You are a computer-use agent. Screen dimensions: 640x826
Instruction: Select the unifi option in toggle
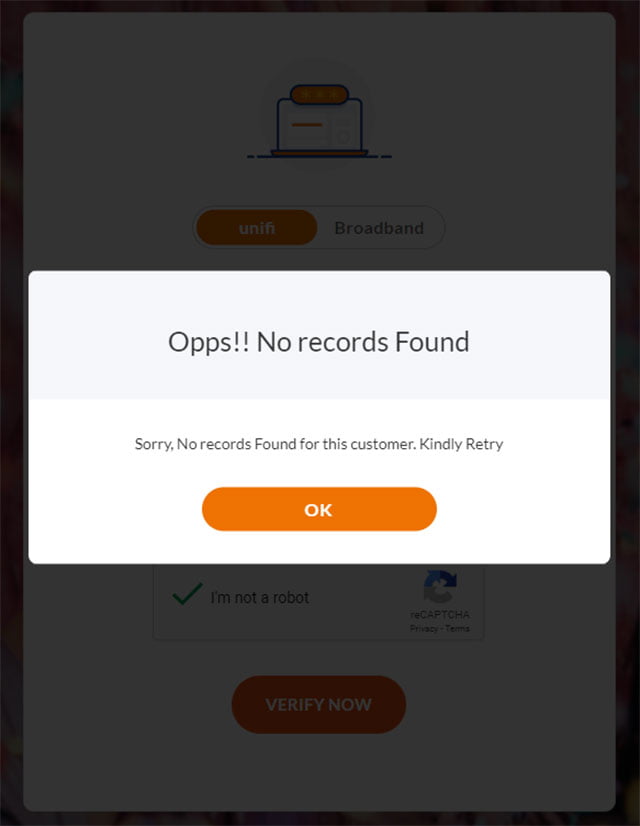[x=257, y=228]
